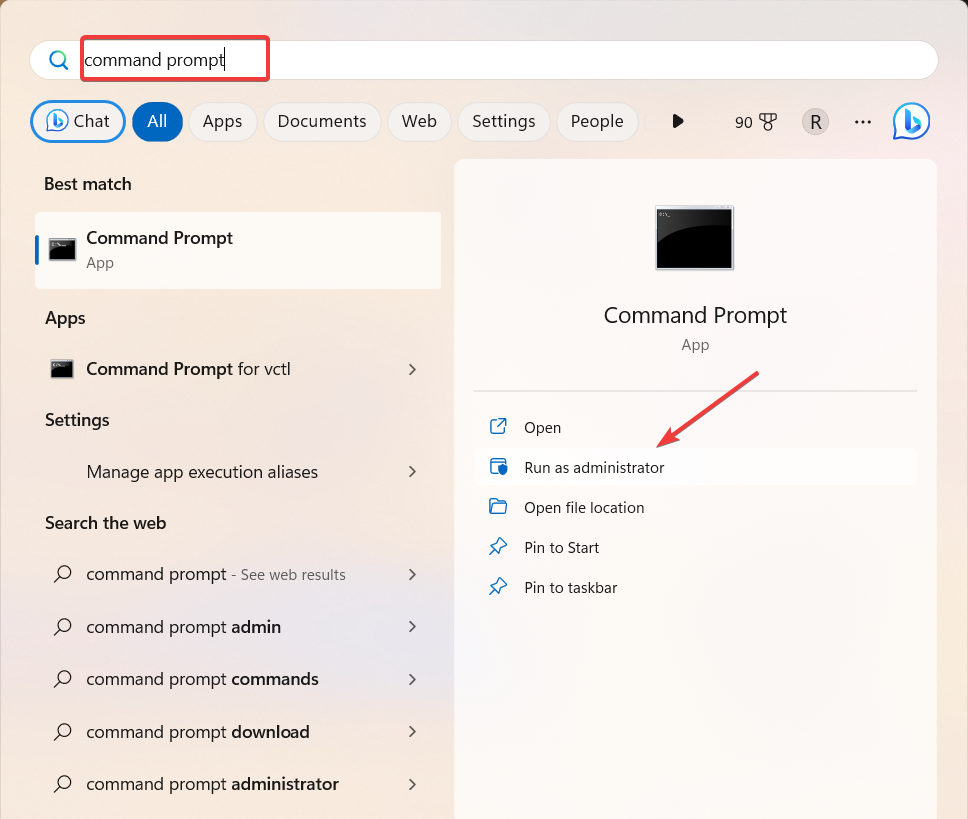The height and width of the screenshot is (819, 968).
Task: Click the search text field containing 'command prompt'
Action: click(484, 60)
